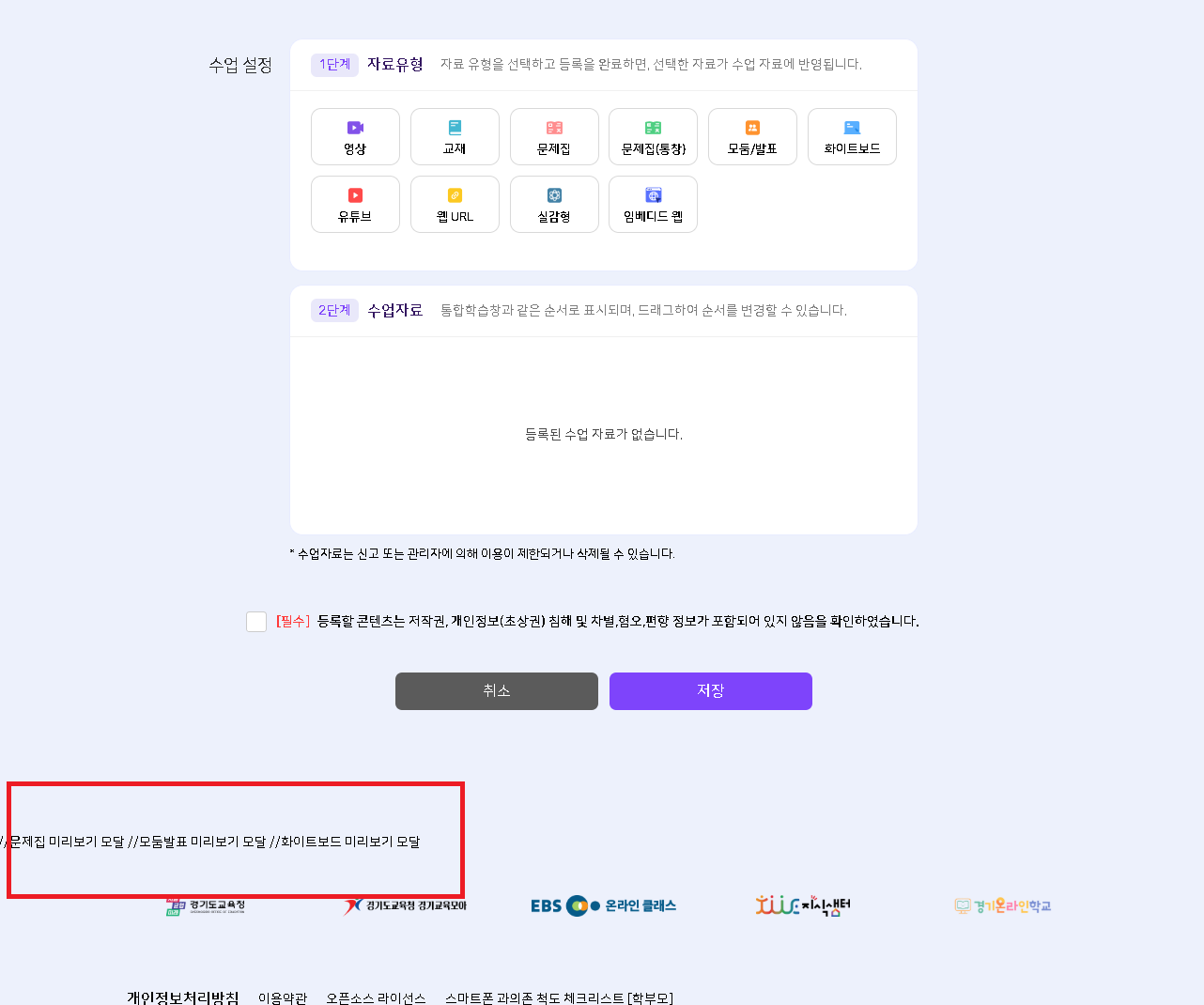
Task: Open the 경기온라인학교 logo link
Action: click(1002, 906)
